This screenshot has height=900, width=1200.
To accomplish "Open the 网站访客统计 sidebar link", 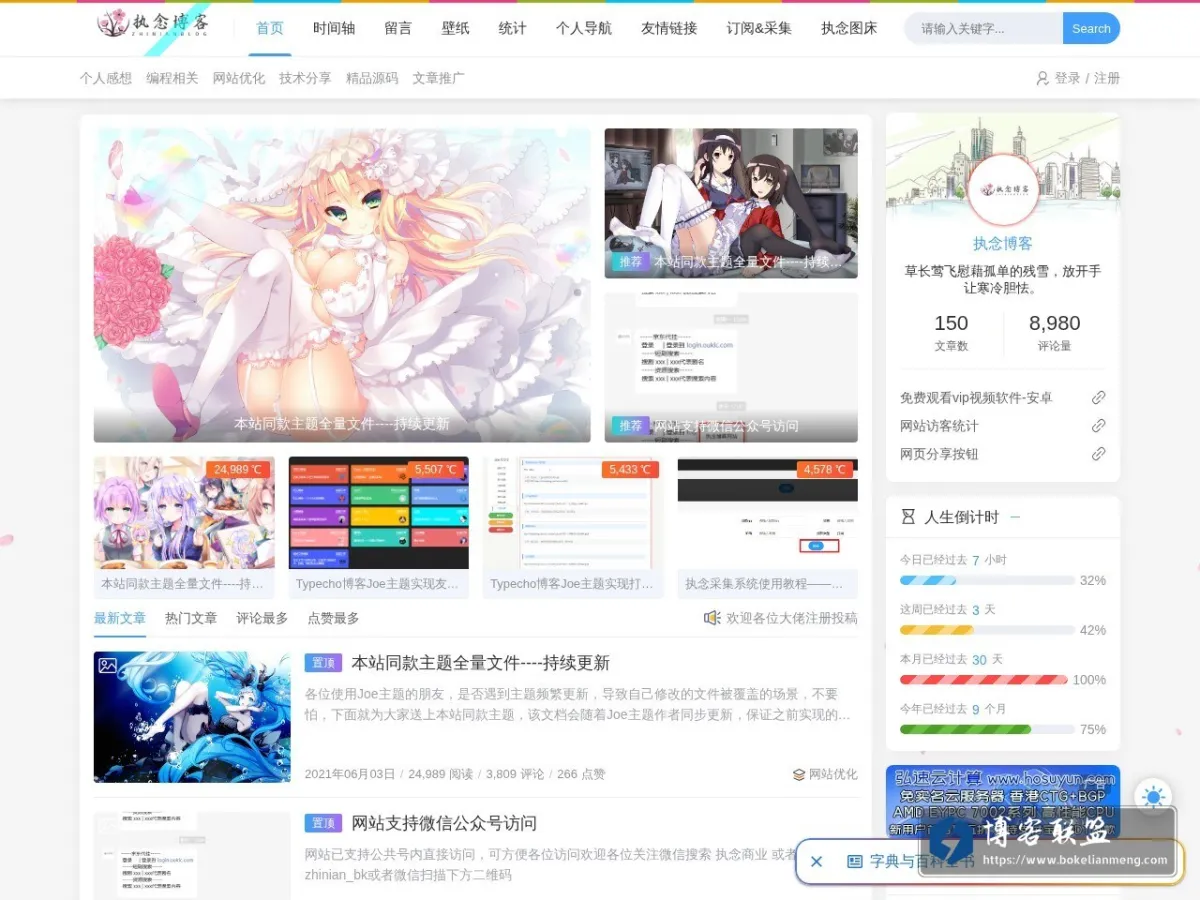I will [939, 426].
